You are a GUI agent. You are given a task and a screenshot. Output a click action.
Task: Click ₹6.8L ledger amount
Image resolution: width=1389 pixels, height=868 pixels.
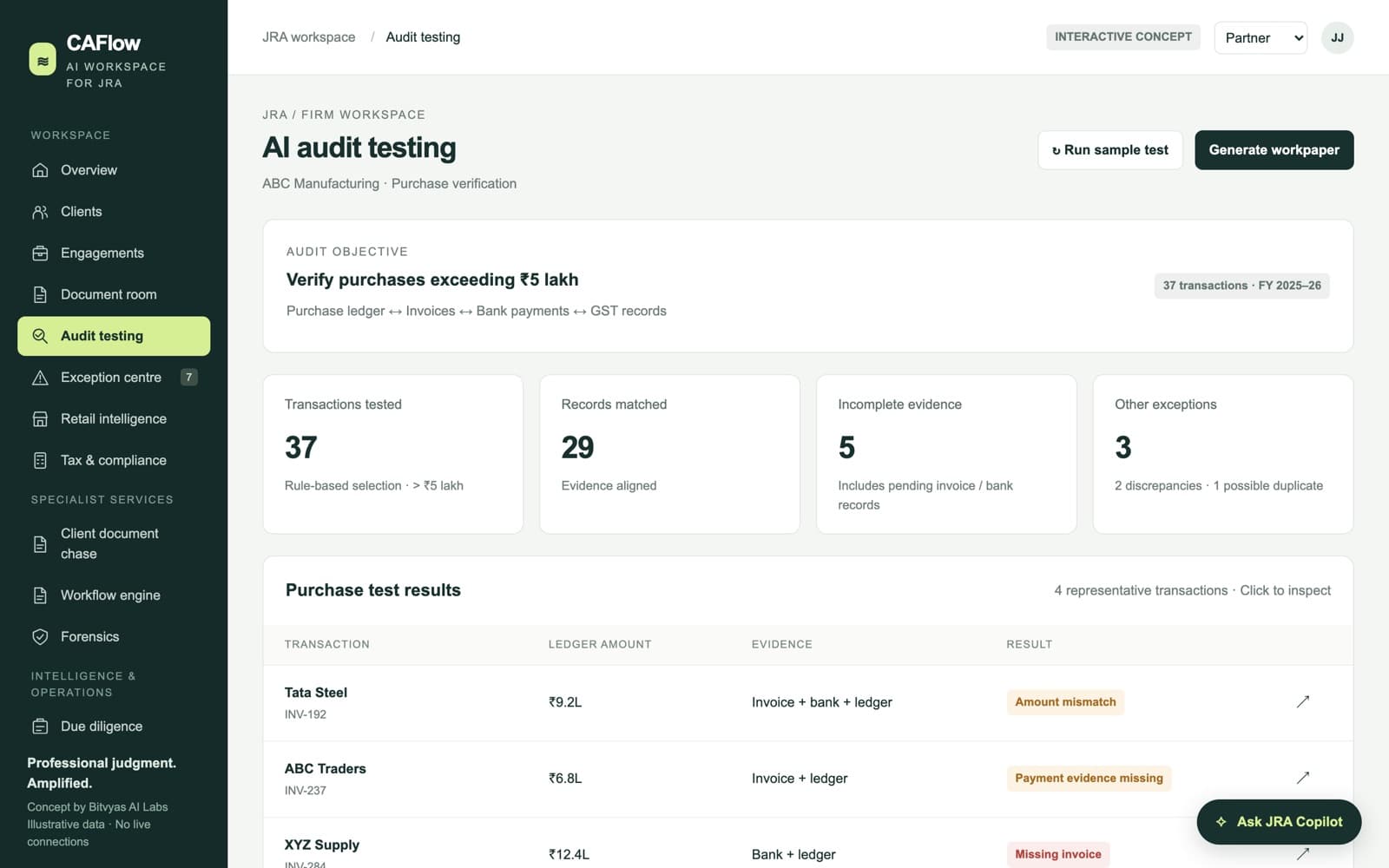pyautogui.click(x=565, y=779)
